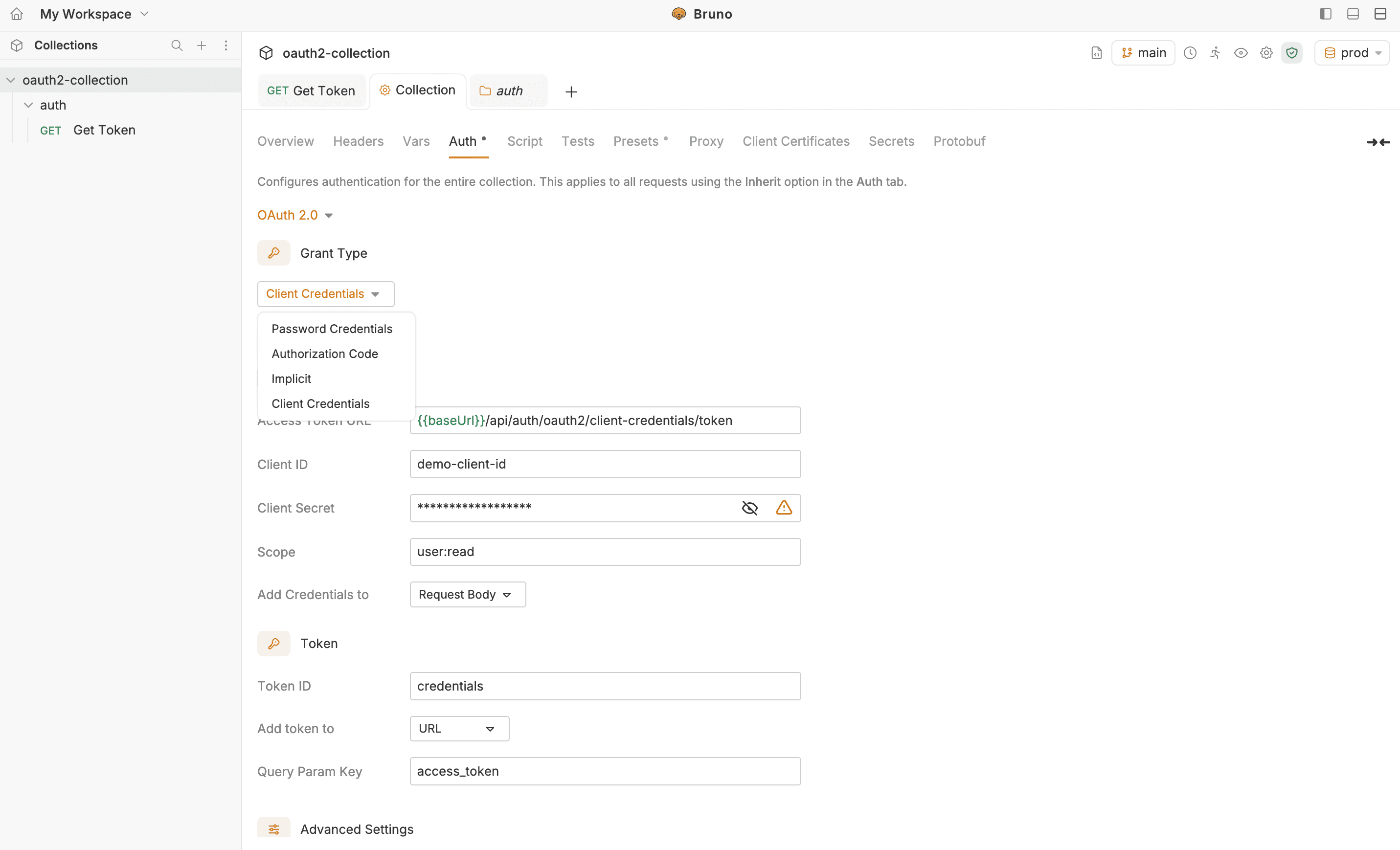Viewport: 1400px width, 850px height.
Task: Click the Home icon in the top left
Action: point(16,14)
